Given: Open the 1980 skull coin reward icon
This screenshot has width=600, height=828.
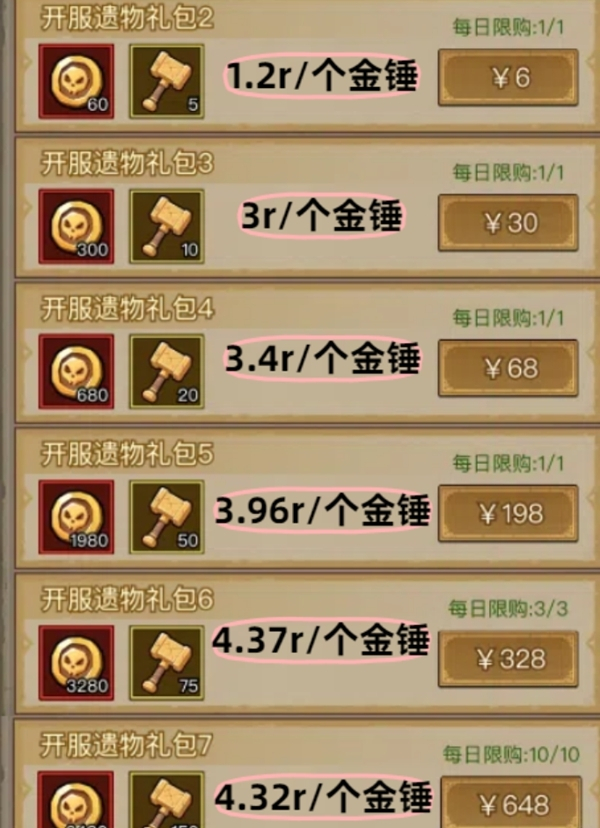Looking at the screenshot, I should (76, 517).
